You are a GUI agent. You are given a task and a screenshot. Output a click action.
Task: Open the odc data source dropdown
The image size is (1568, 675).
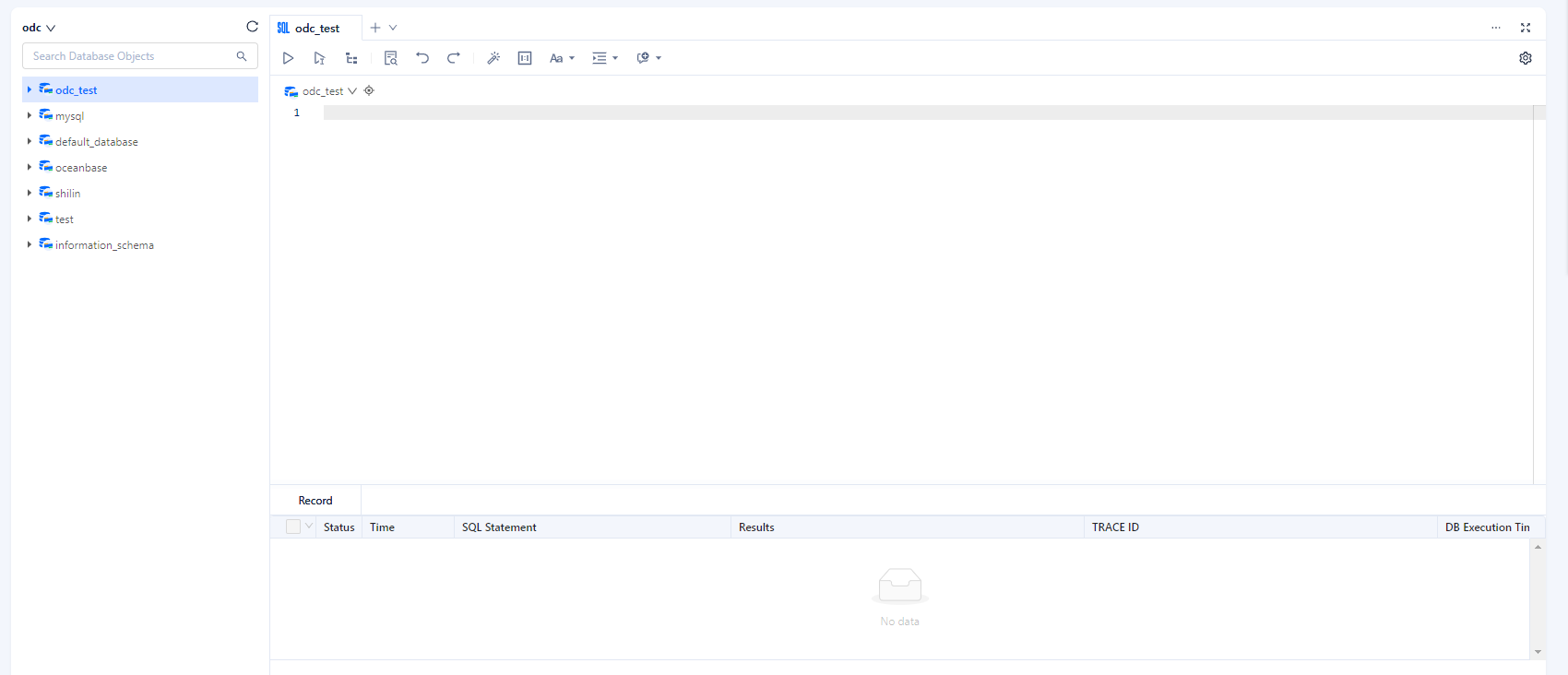39,28
